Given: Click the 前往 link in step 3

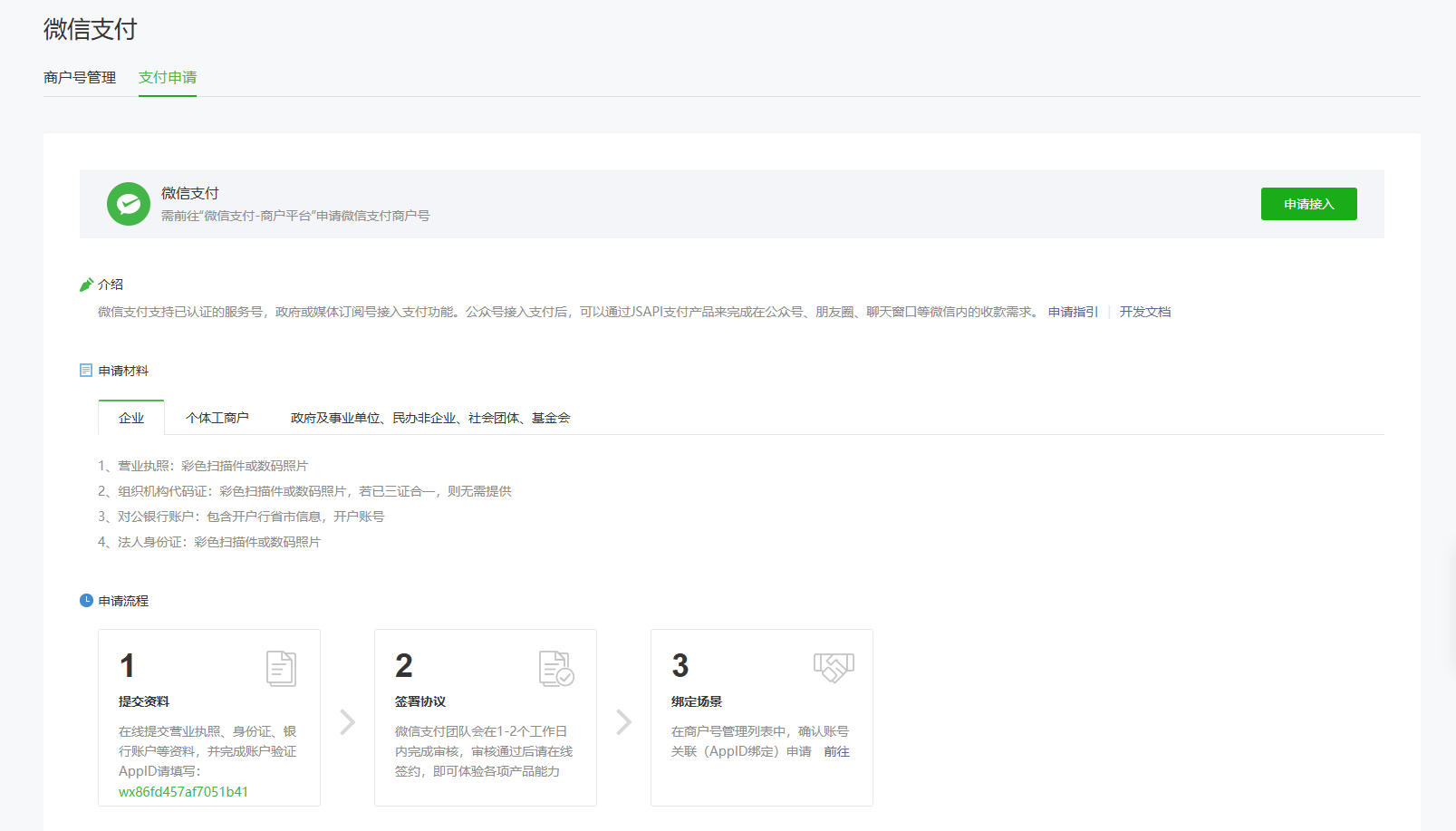Looking at the screenshot, I should (836, 751).
